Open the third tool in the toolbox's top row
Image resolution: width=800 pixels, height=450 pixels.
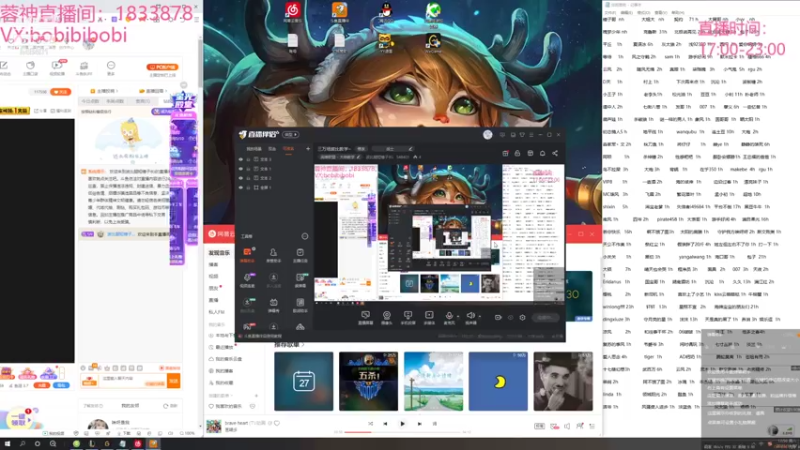coord(300,255)
